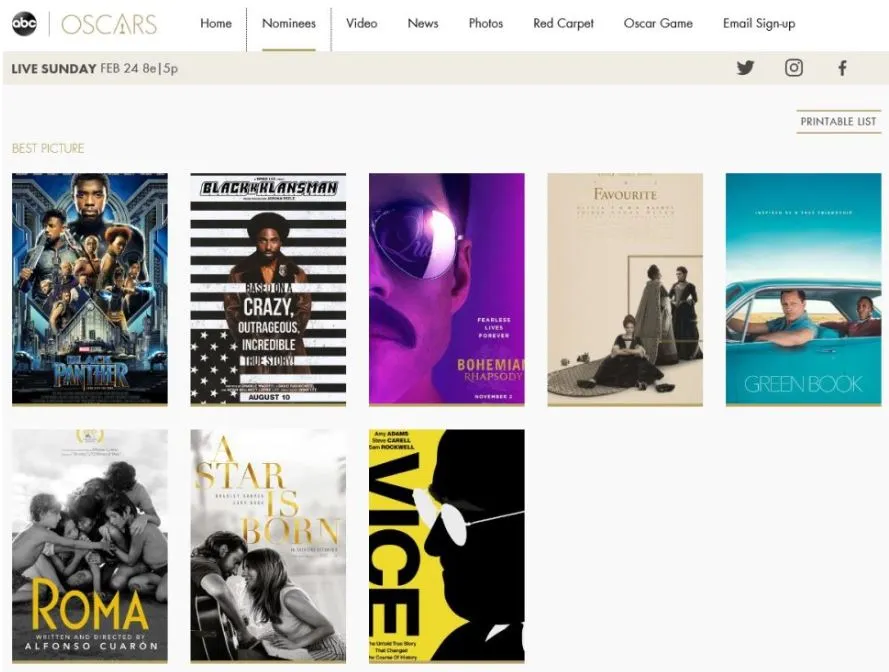Open the A Star Is Born poster

point(268,546)
